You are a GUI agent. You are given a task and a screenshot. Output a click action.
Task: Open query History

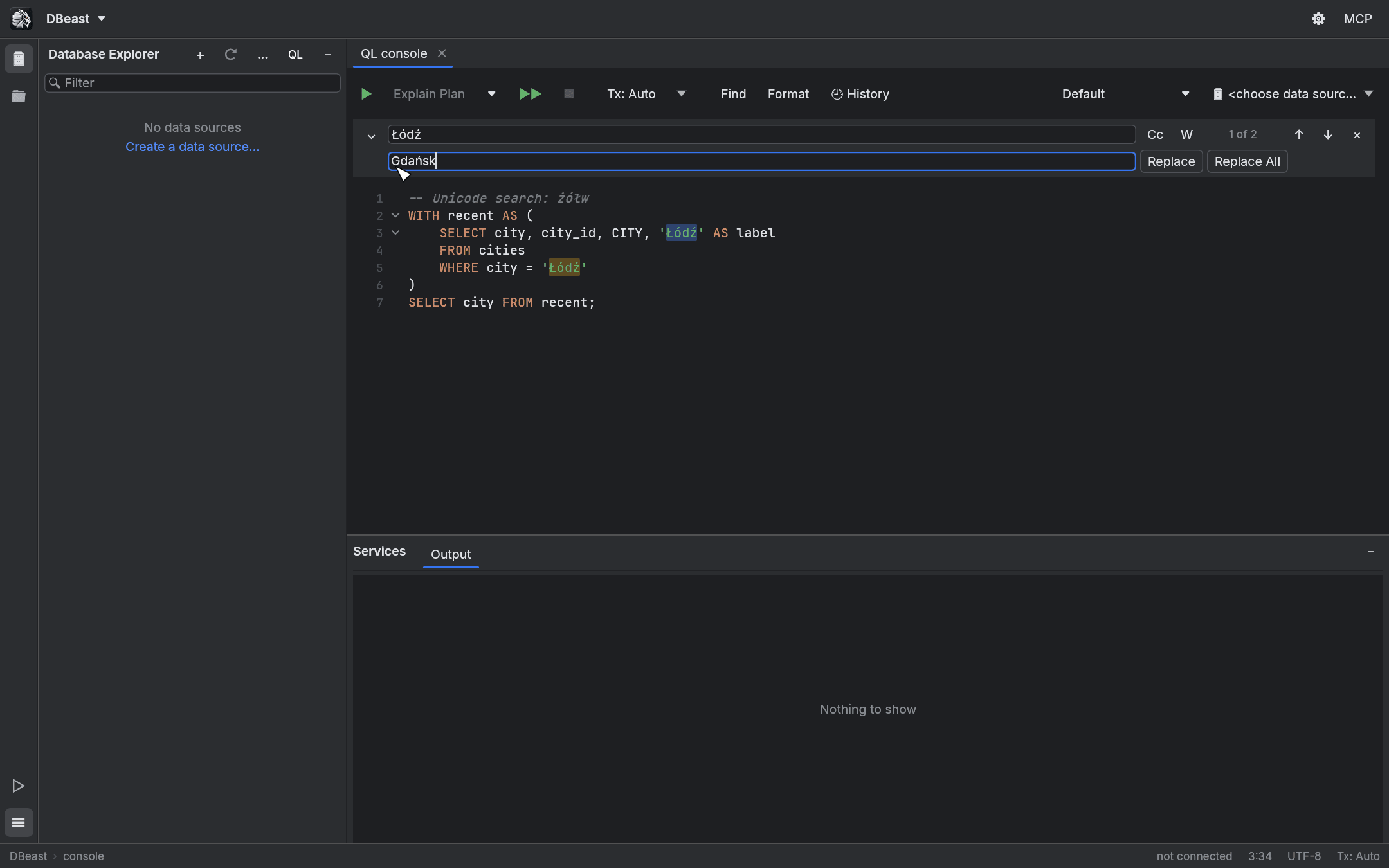[860, 94]
